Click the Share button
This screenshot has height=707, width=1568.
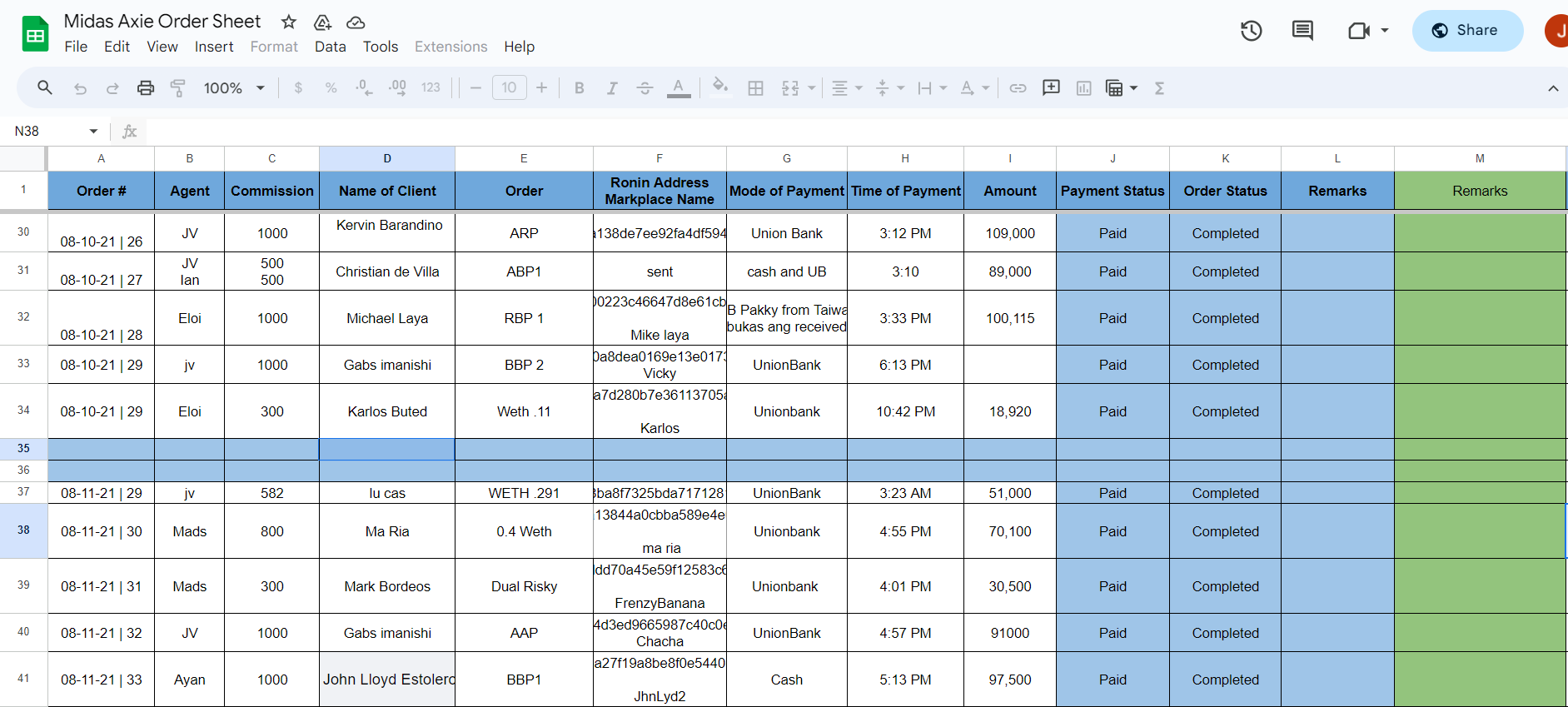1466,31
